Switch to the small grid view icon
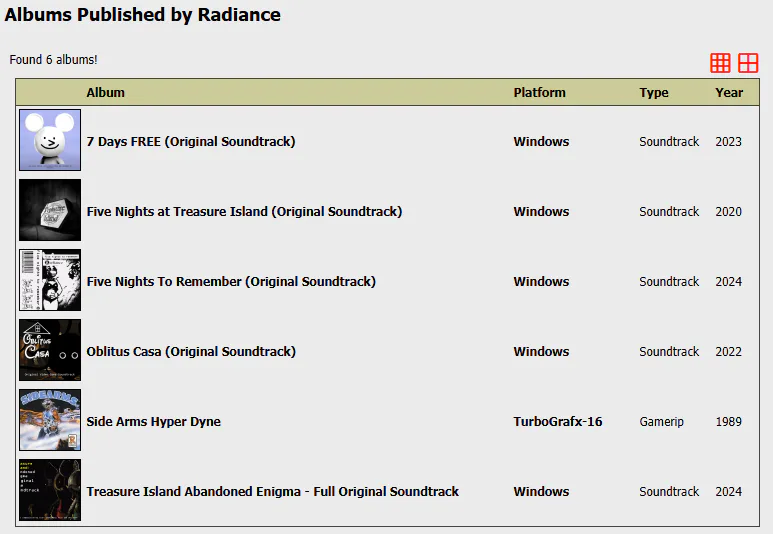The image size is (773, 534). pyautogui.click(x=720, y=63)
